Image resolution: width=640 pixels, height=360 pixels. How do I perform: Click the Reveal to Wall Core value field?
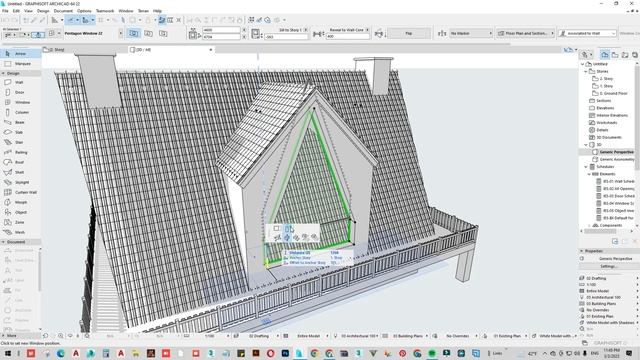[x=348, y=37]
